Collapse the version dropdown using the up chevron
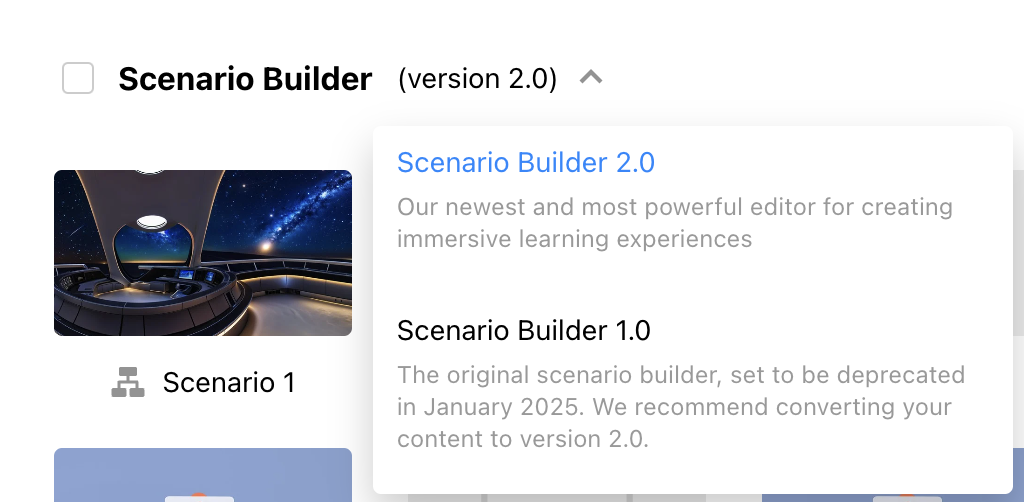Screen dimensions: 1024x502 click(x=591, y=77)
